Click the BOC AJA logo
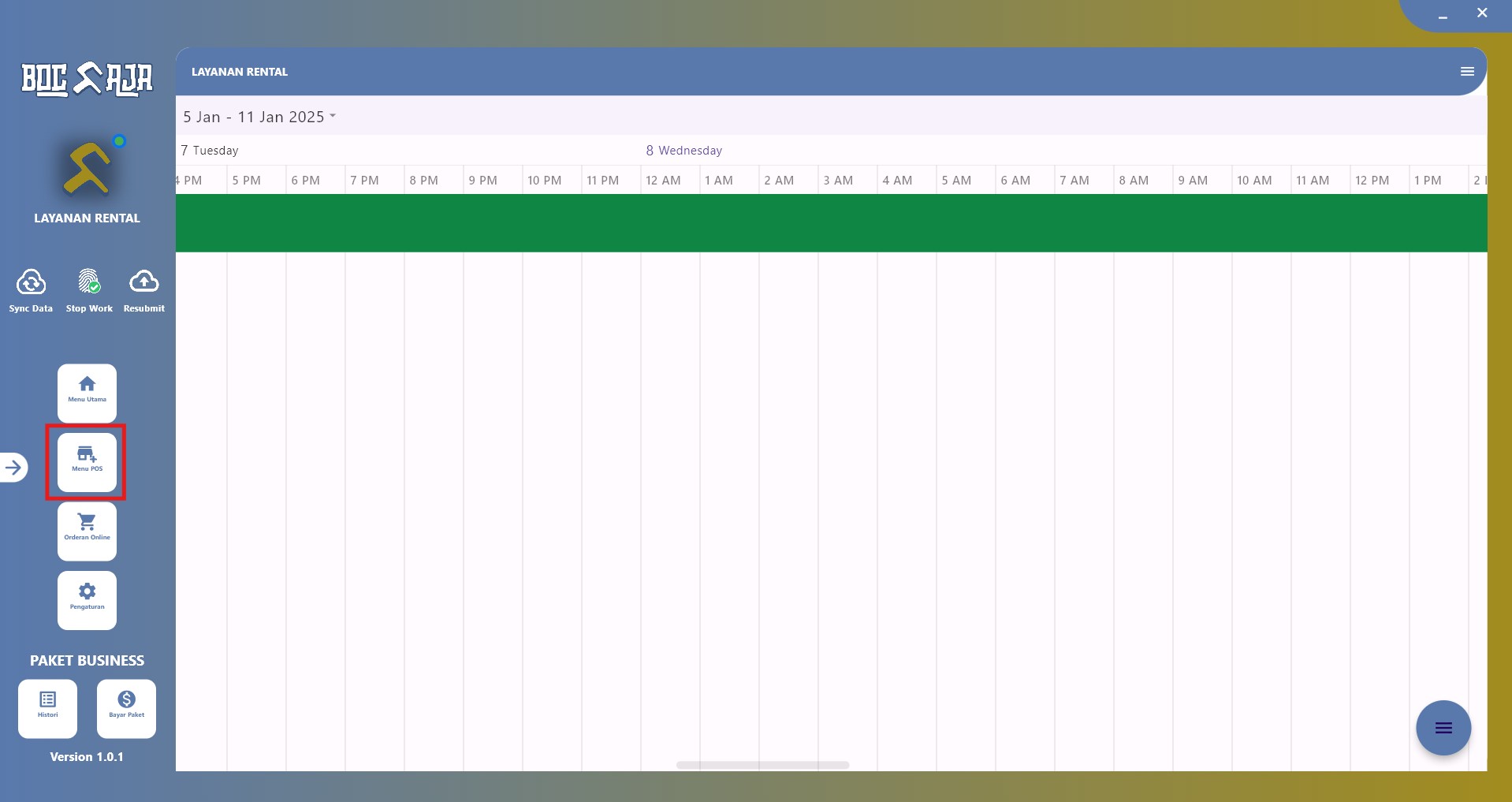 point(87,79)
